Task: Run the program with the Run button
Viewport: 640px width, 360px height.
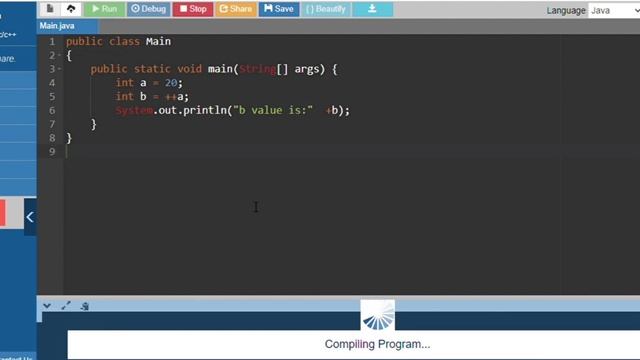Action: [x=104, y=9]
